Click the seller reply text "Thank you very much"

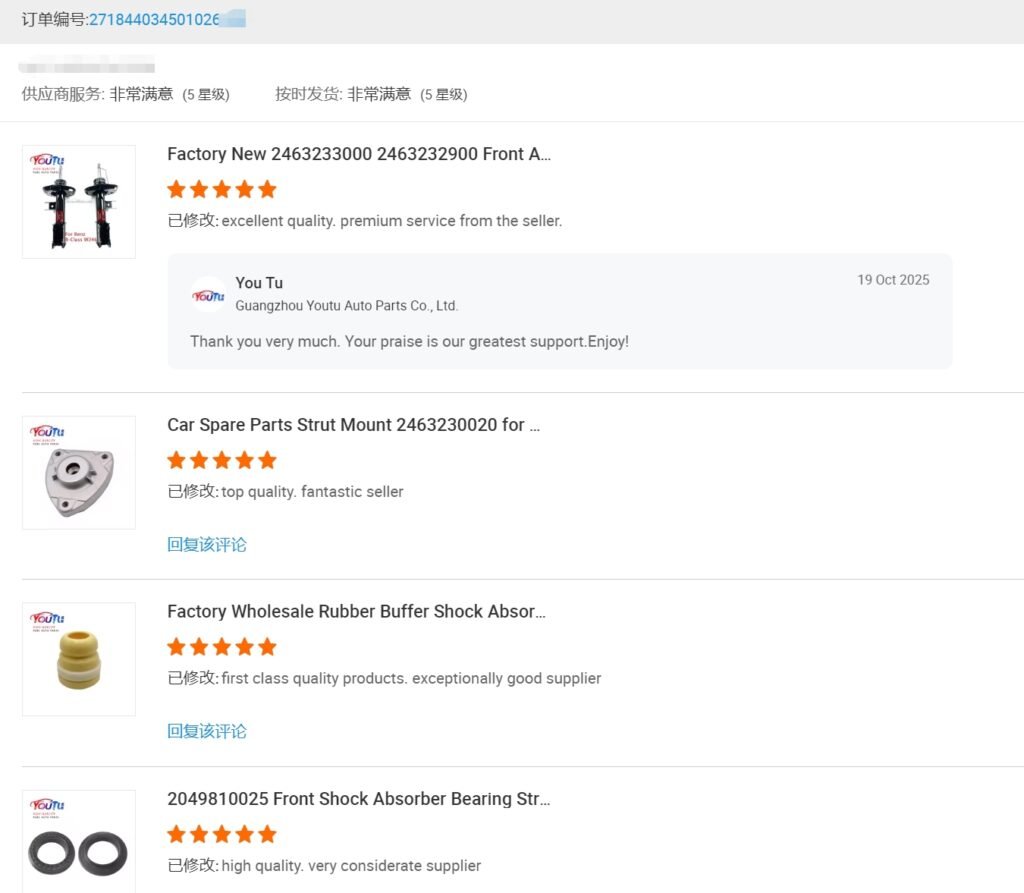coord(409,341)
